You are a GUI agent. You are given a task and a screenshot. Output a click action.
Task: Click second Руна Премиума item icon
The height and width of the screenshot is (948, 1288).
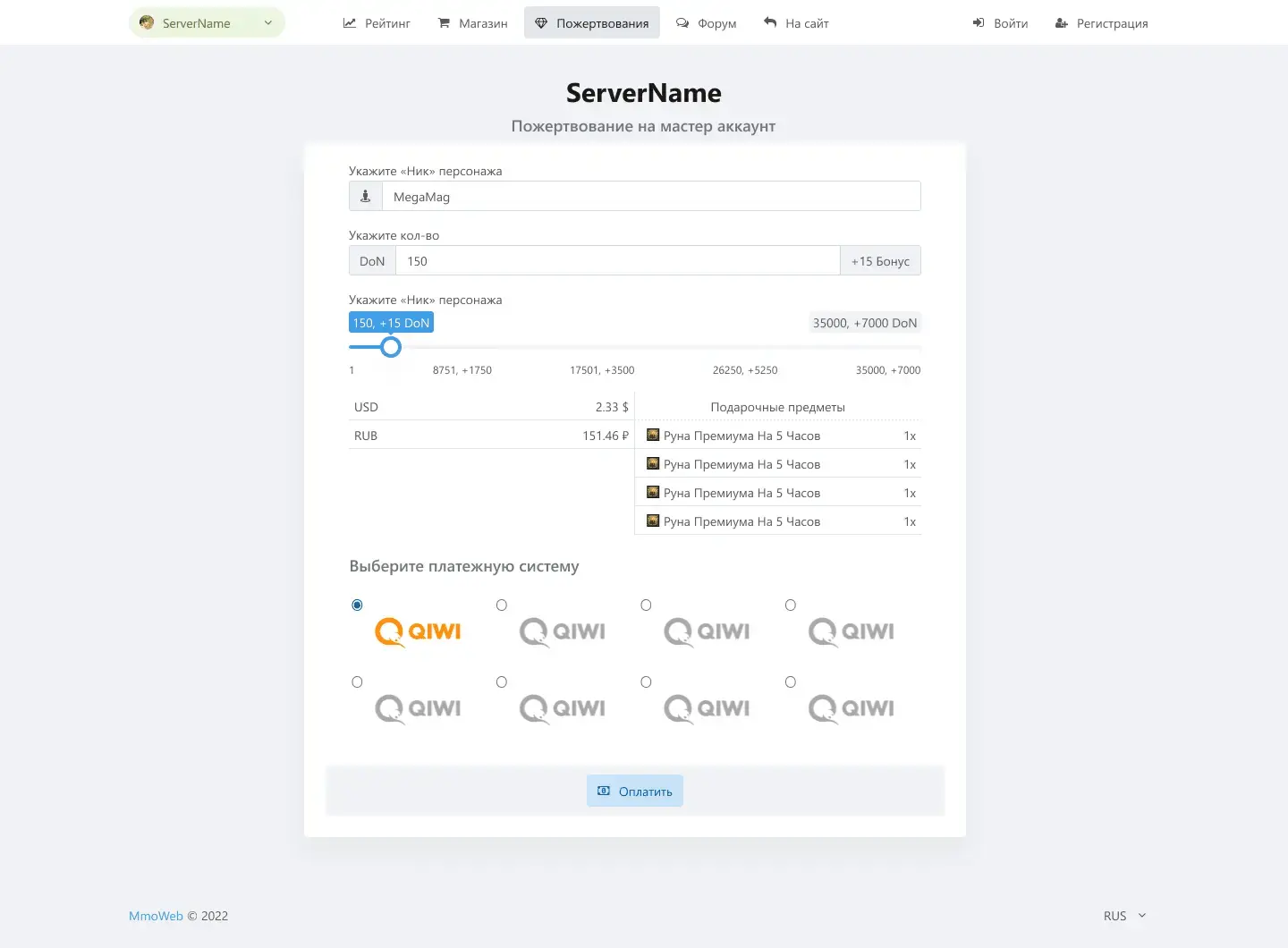pyautogui.click(x=653, y=463)
